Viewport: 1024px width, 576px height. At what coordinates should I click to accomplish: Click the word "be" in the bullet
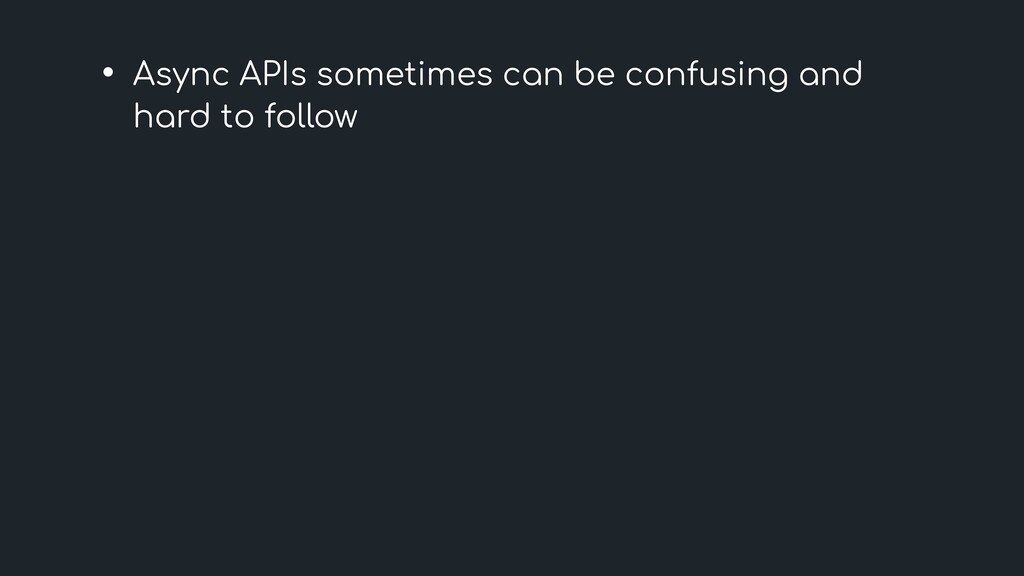pyautogui.click(x=594, y=74)
